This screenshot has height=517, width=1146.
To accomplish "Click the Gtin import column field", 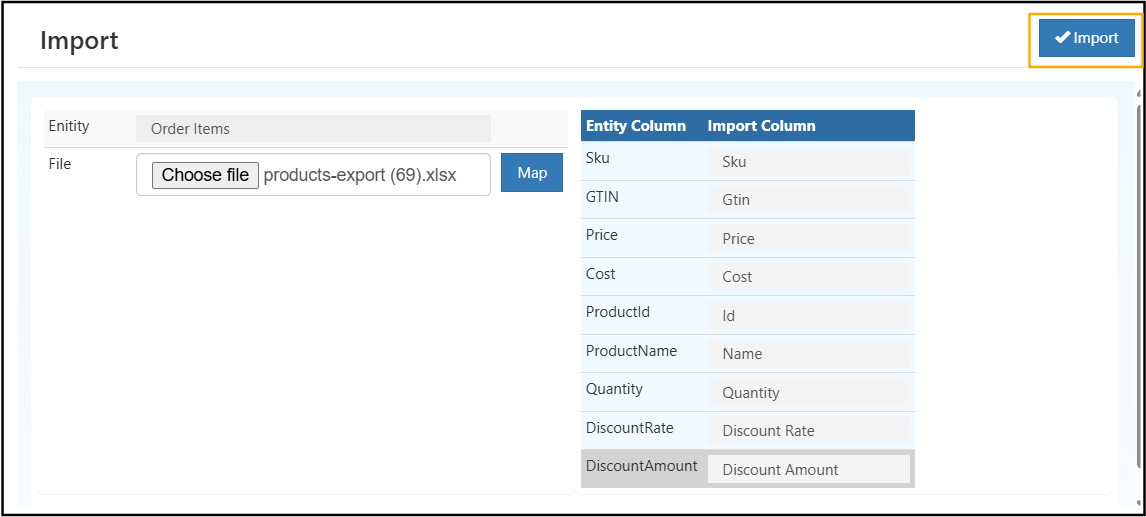I will click(808, 200).
